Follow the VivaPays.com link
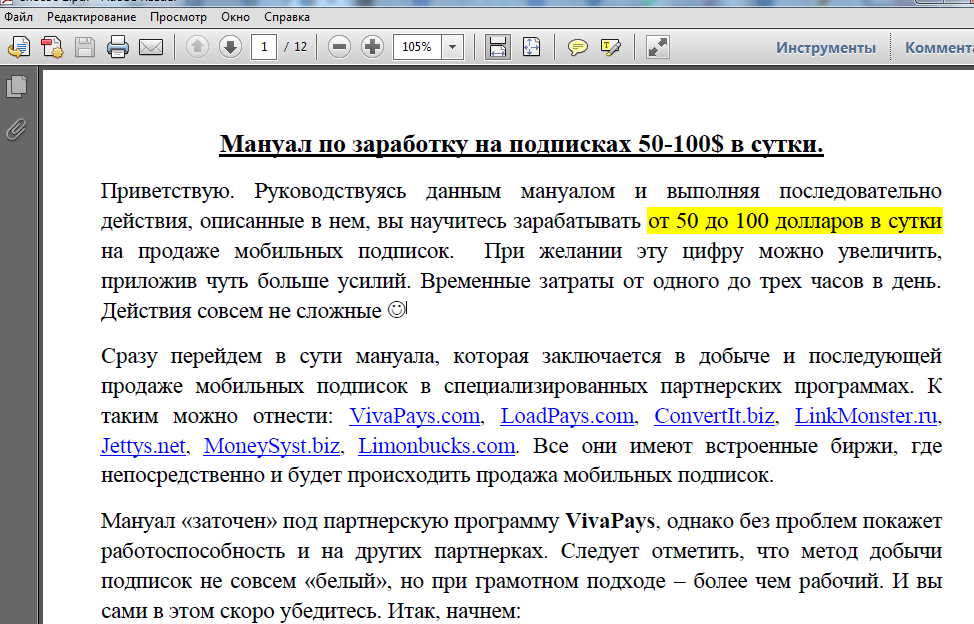The width and height of the screenshot is (974, 624). pyautogui.click(x=414, y=415)
